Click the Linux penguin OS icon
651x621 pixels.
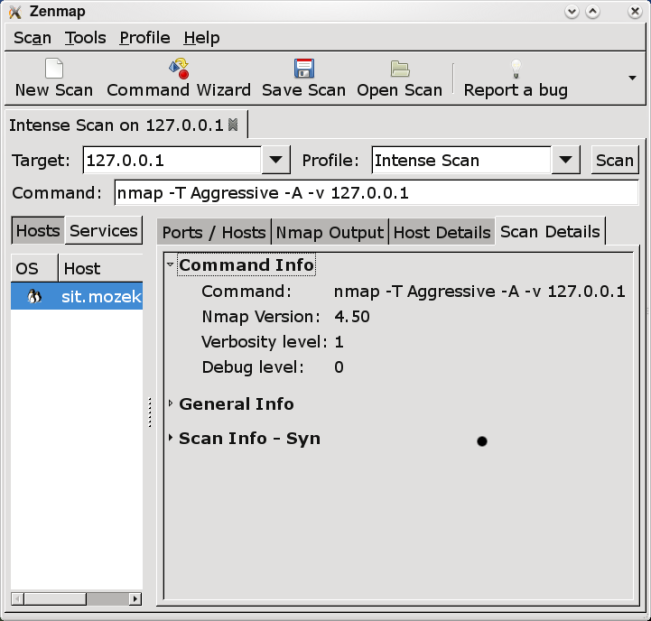[34, 296]
